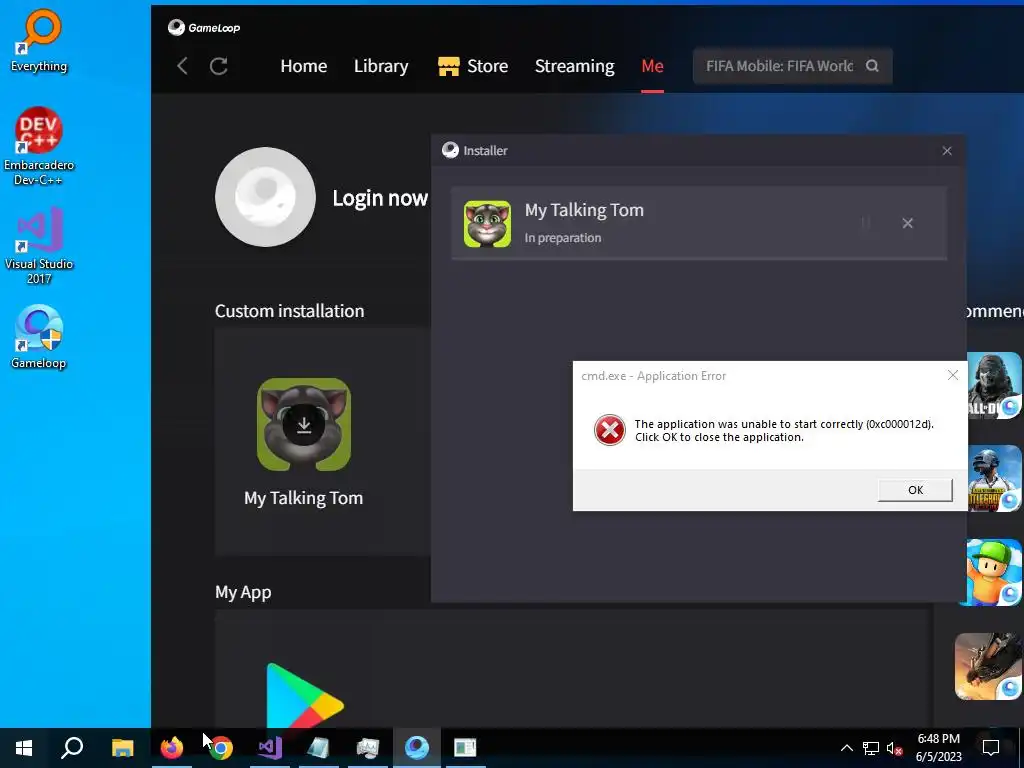Launch Chrome from the taskbar
This screenshot has width=1024, height=768.
click(x=221, y=748)
